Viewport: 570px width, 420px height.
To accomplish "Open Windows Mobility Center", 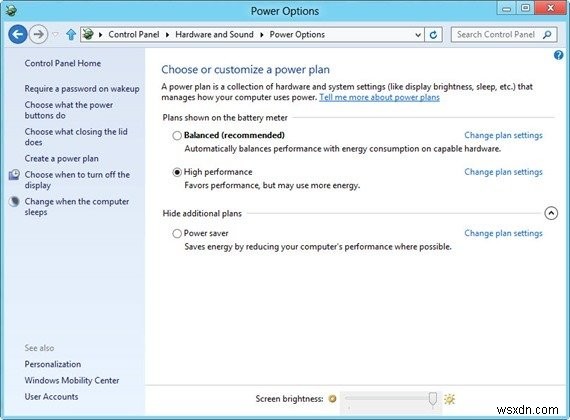I will click(72, 380).
